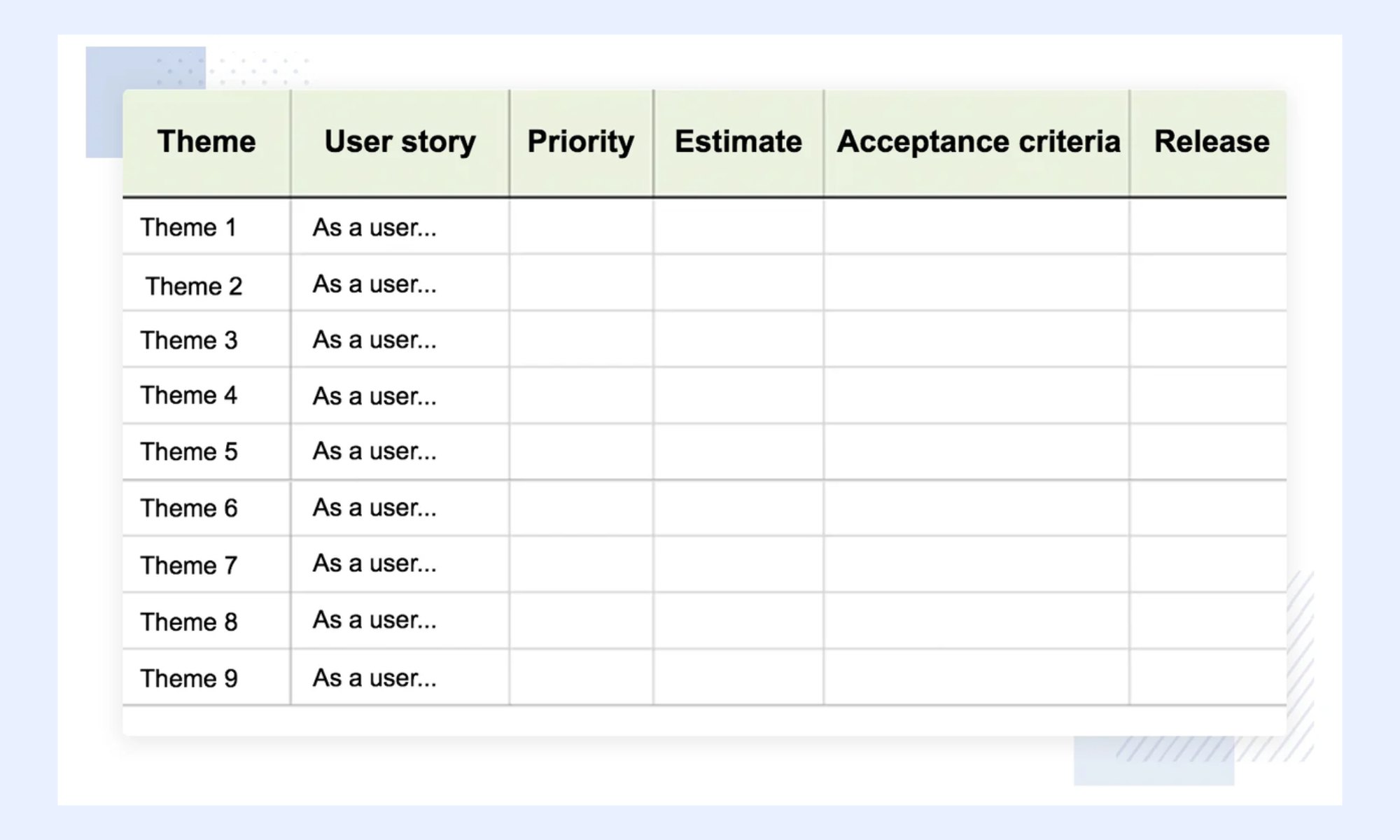1400x840 pixels.
Task: Click user story text in Theme 1 row
Action: click(374, 227)
